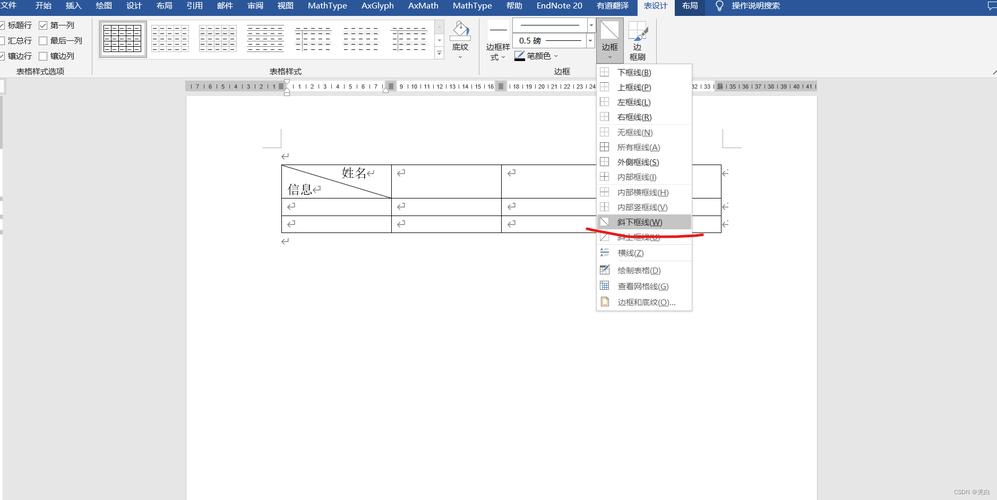Collapse the ribbon chevron at right
Viewport: 997px width, 500px height.
[993, 71]
